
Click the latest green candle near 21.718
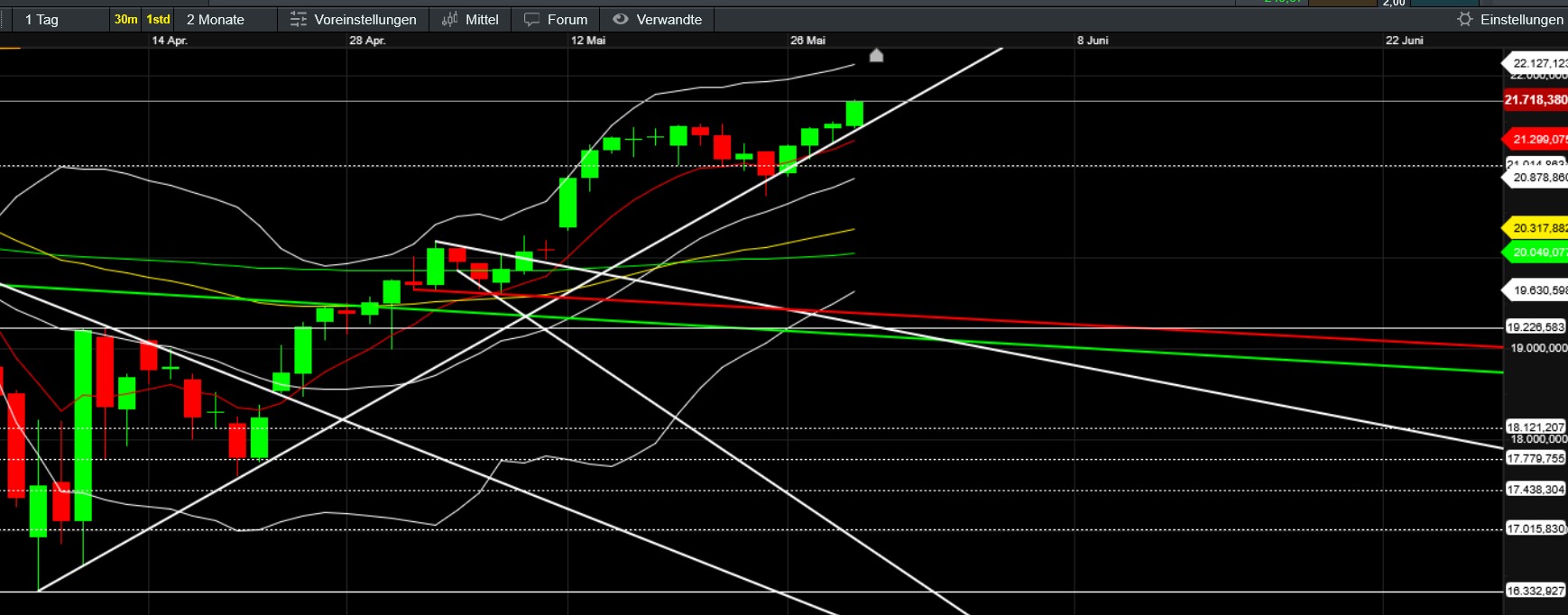coord(854,114)
